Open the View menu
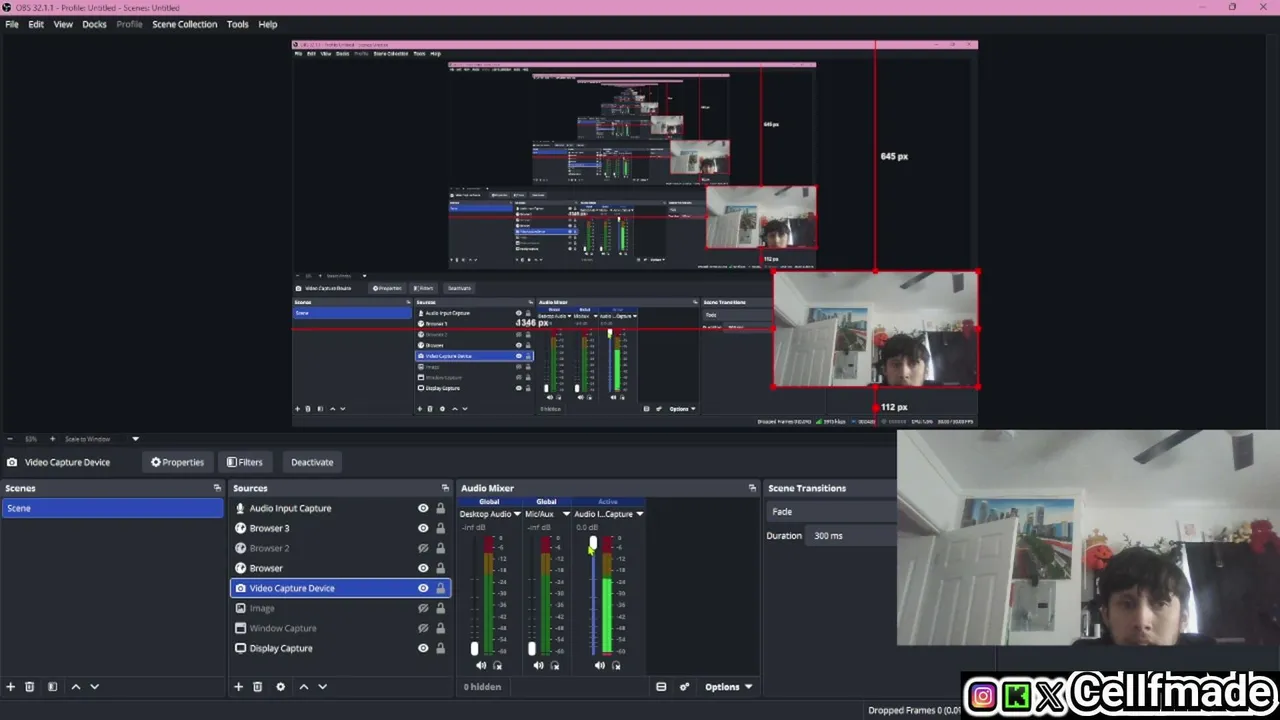 click(63, 24)
